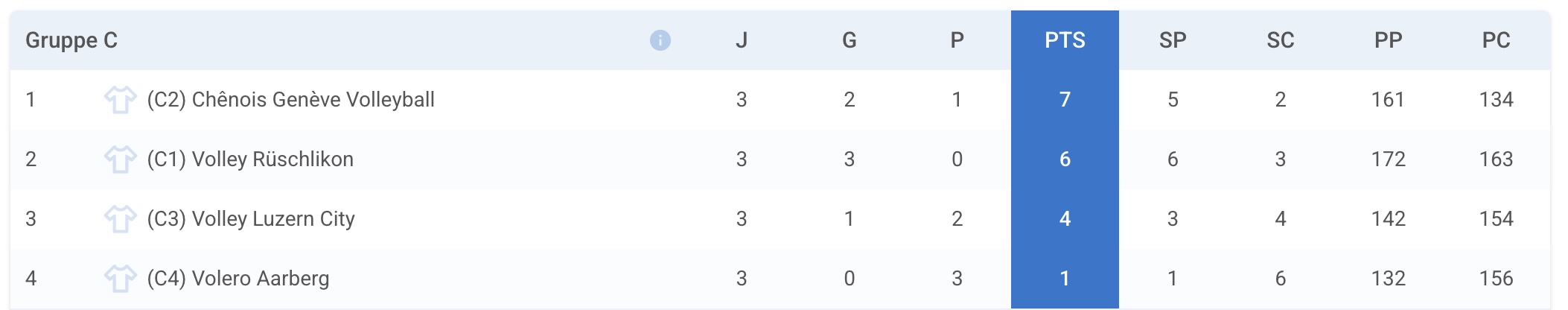Viewport: 1568px width, 310px height.
Task: Open the (C2) Chênois Genève Volleyball team link
Action: 290,100
